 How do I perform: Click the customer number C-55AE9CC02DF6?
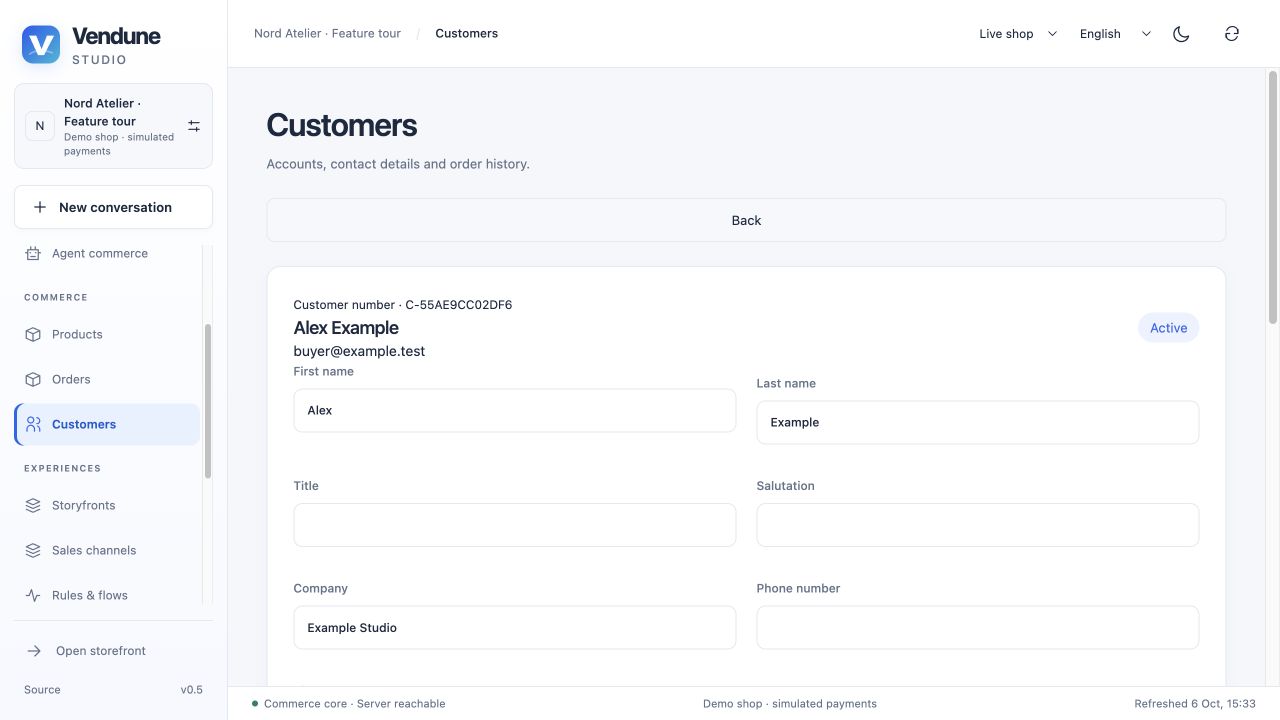[459, 305]
